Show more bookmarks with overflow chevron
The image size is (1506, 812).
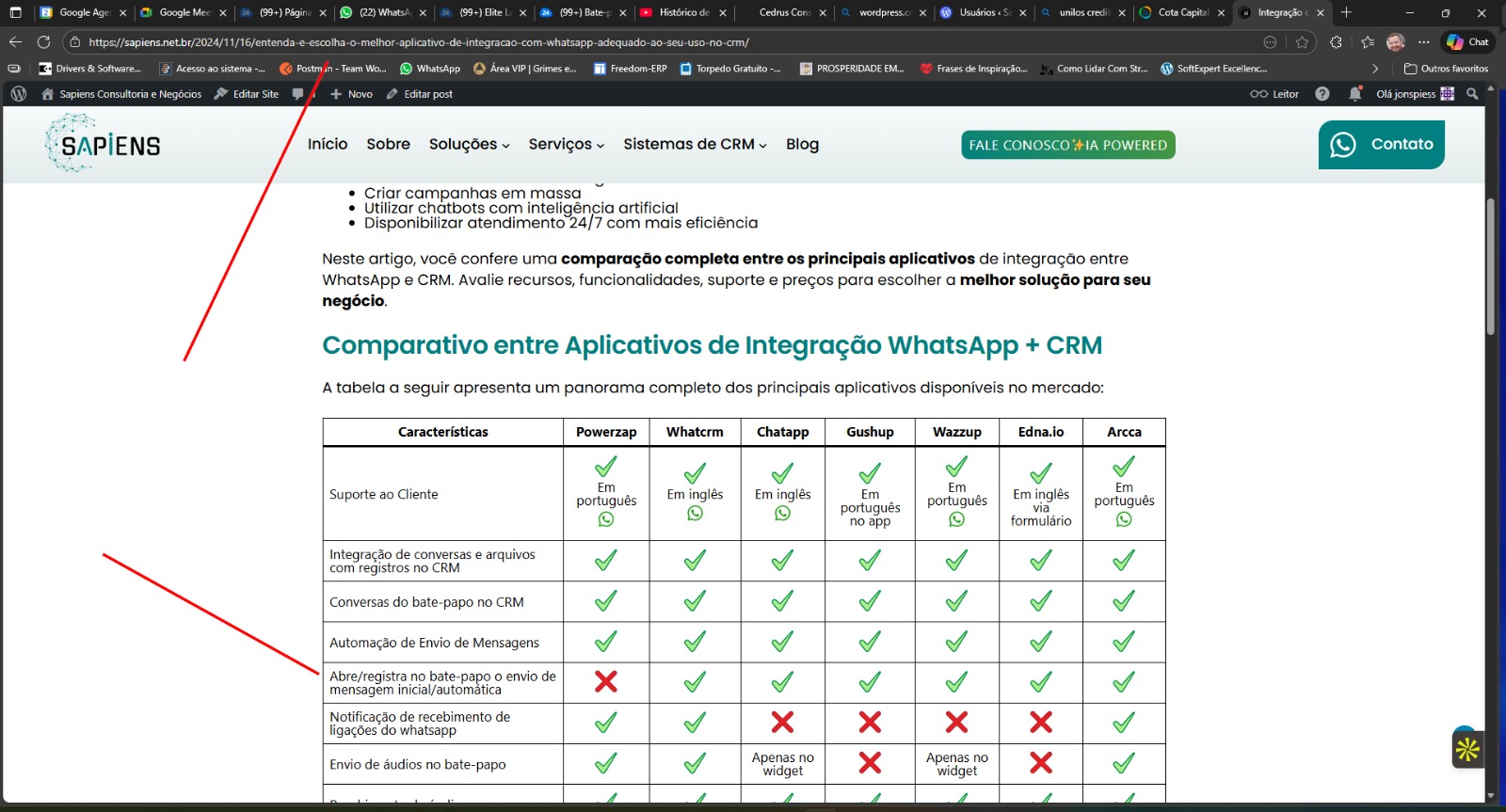(x=1375, y=69)
